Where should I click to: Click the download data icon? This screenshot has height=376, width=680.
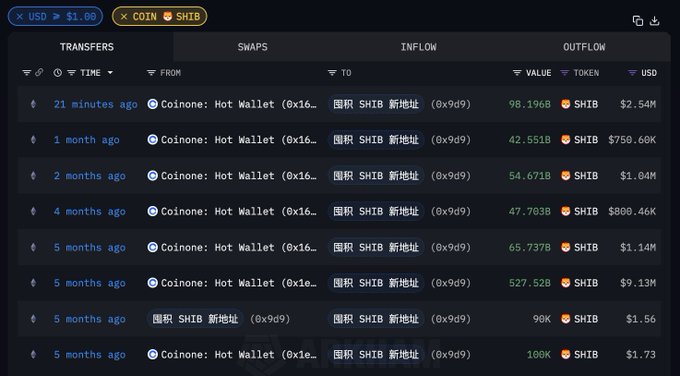(654, 21)
